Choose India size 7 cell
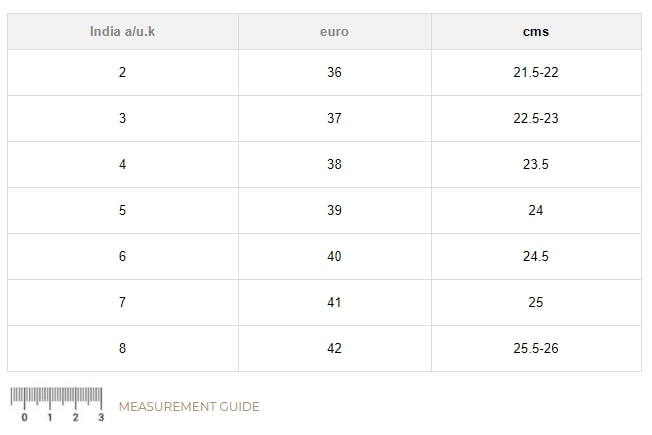Screen dimensions: 652x435 [123, 302]
